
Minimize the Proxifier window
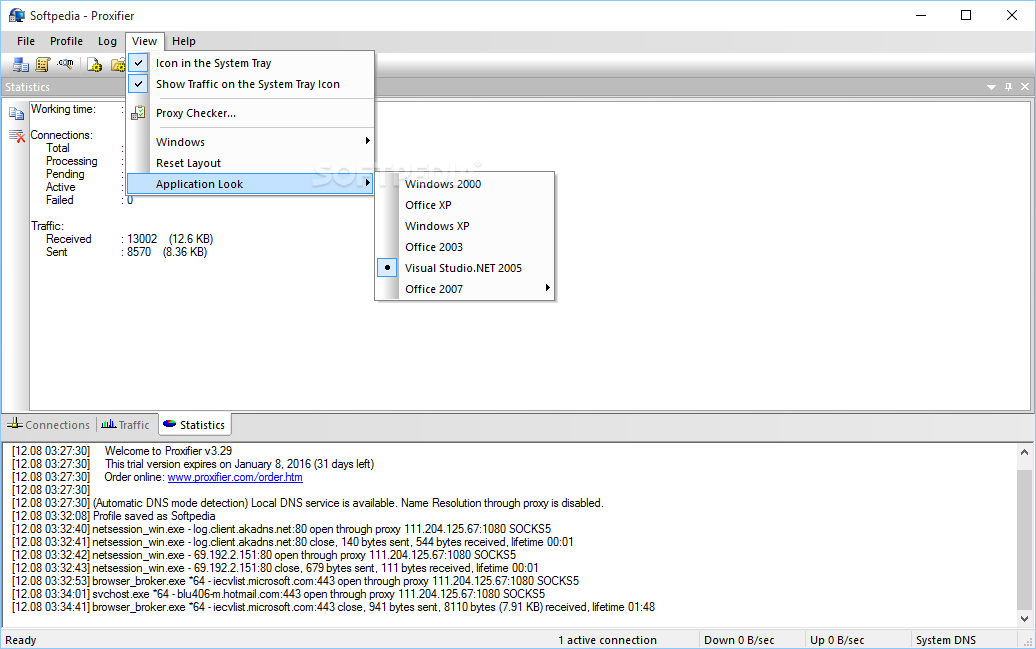(922, 15)
